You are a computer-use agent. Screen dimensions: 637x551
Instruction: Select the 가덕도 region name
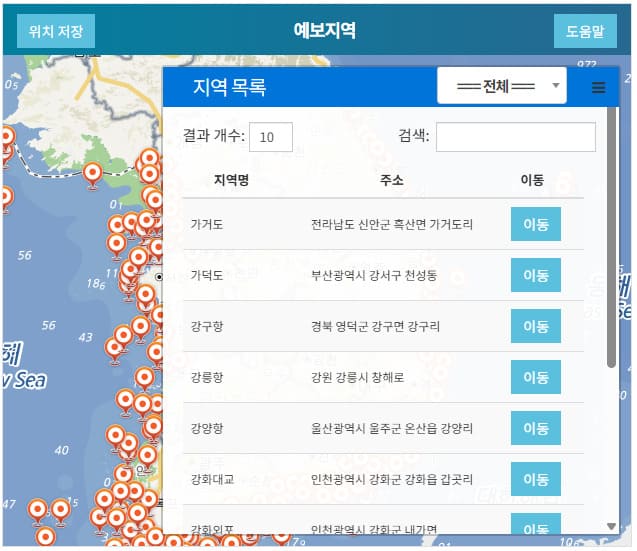(x=207, y=276)
